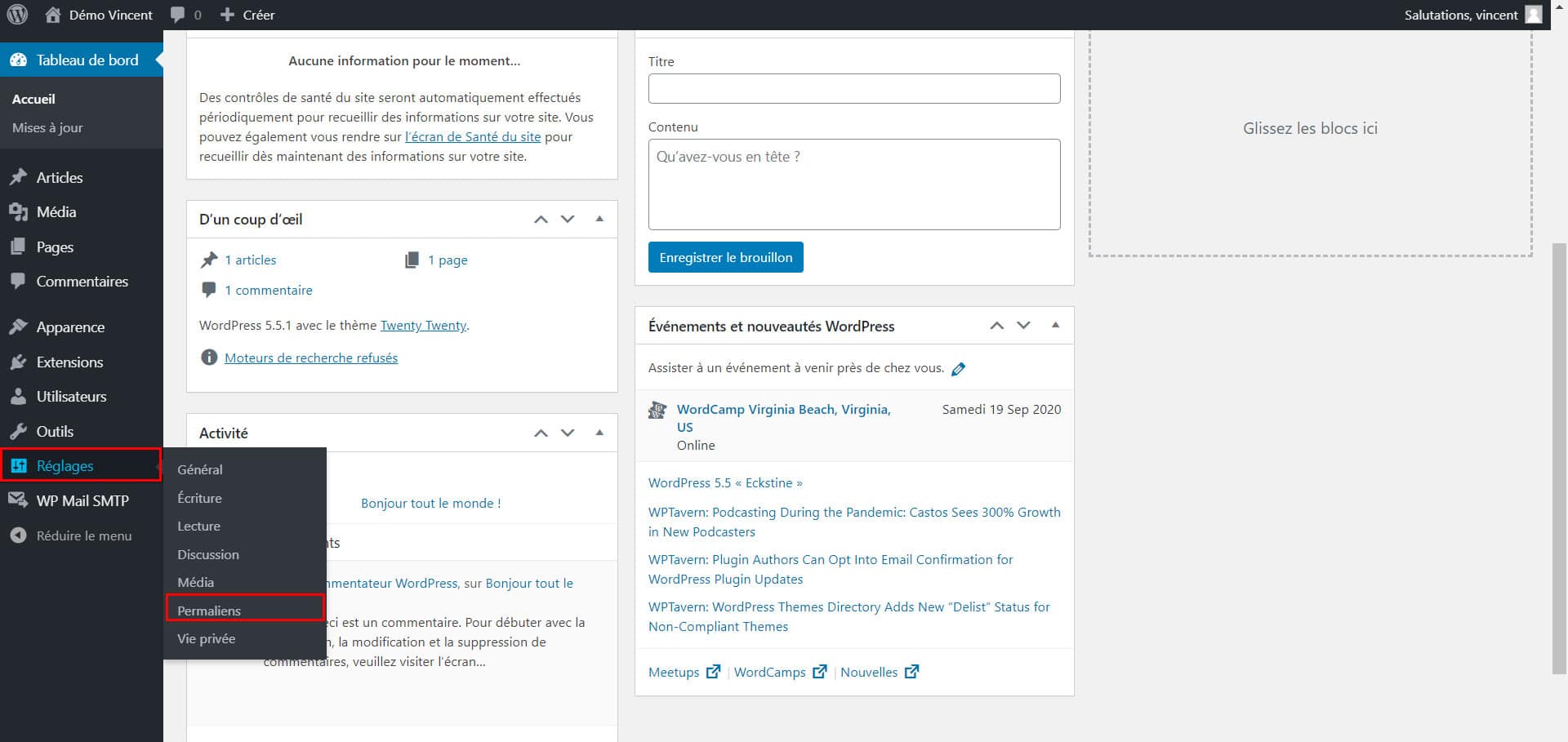Viewport: 1568px width, 742px height.
Task: Click the Pages icon in the sidebar
Action: [18, 247]
